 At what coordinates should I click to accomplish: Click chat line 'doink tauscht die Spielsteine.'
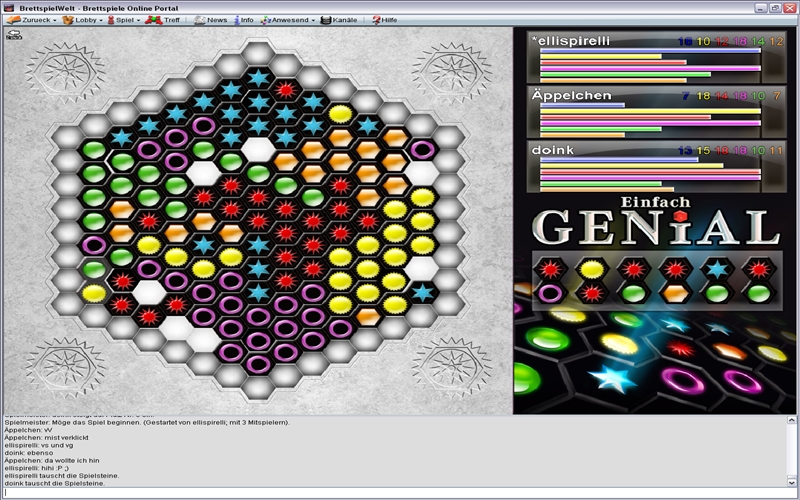pyautogui.click(x=55, y=483)
